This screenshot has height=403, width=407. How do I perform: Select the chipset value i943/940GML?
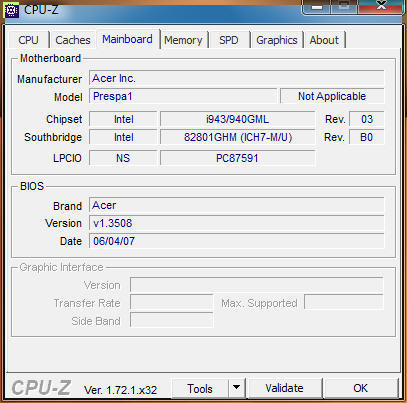tap(237, 119)
